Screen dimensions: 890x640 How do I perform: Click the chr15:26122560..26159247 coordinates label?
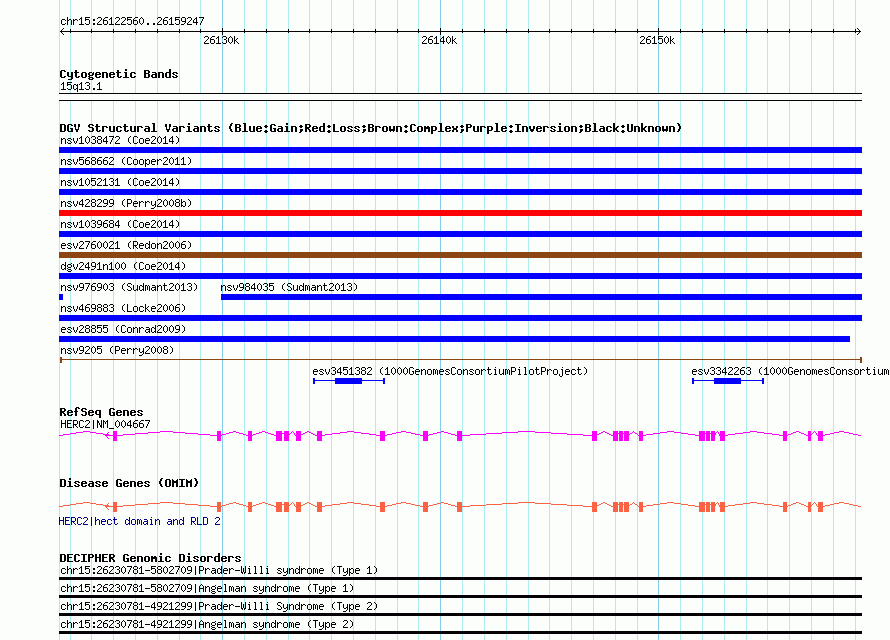pos(132,22)
